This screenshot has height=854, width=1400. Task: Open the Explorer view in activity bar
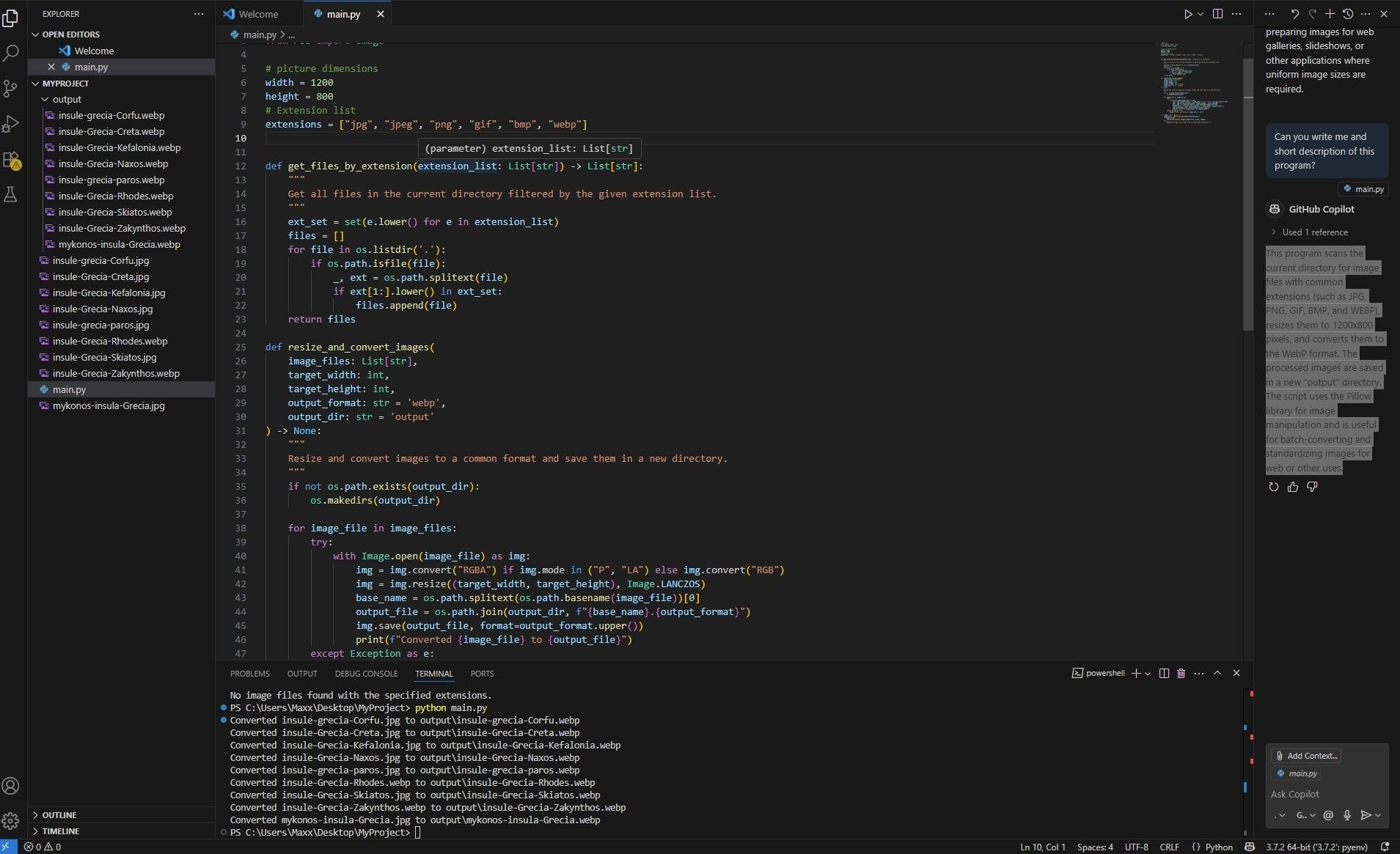pos(10,18)
